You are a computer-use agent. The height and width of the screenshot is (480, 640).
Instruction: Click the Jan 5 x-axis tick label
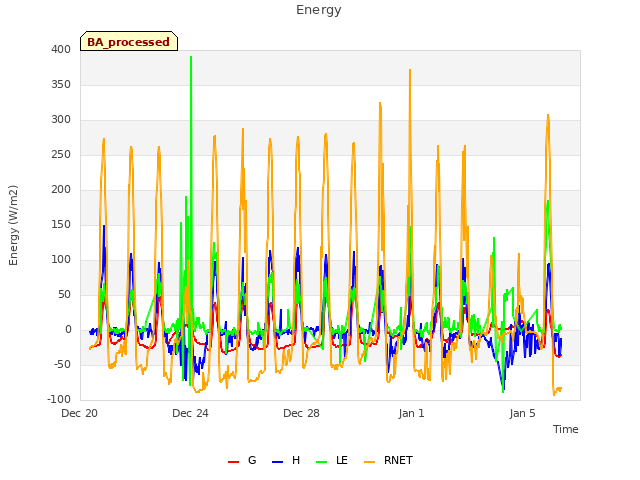coord(522,413)
